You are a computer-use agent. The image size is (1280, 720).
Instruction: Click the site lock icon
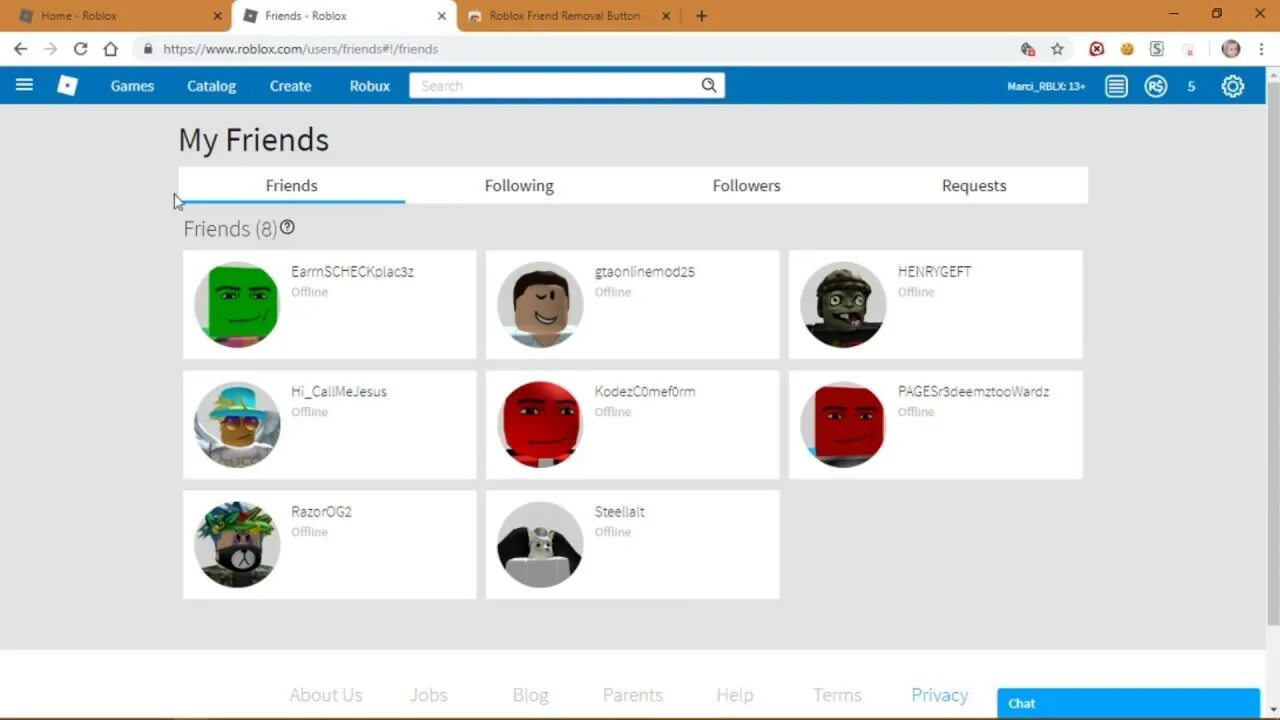coord(148,48)
